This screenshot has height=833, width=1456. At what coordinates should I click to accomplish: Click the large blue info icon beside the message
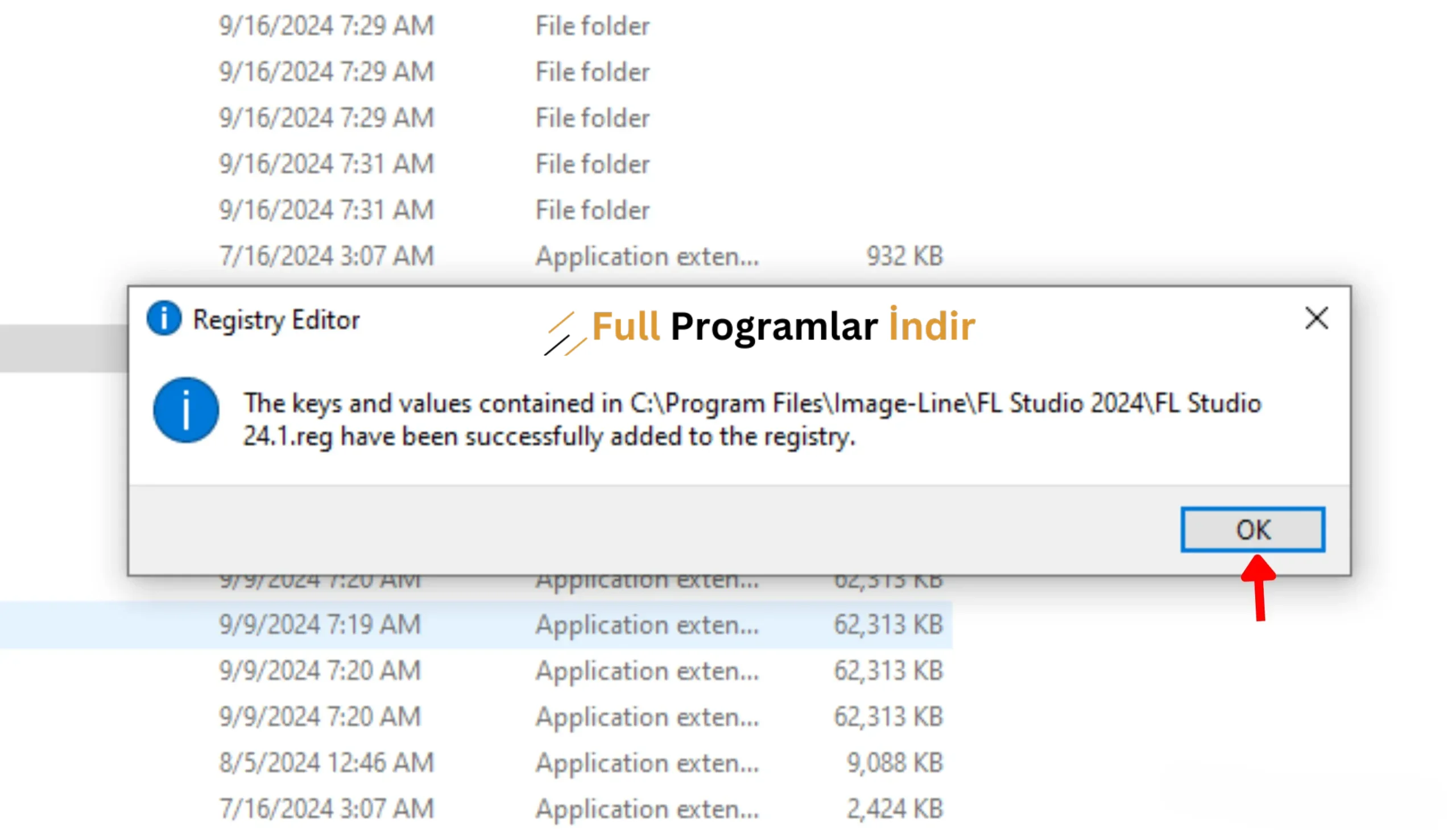(x=186, y=409)
